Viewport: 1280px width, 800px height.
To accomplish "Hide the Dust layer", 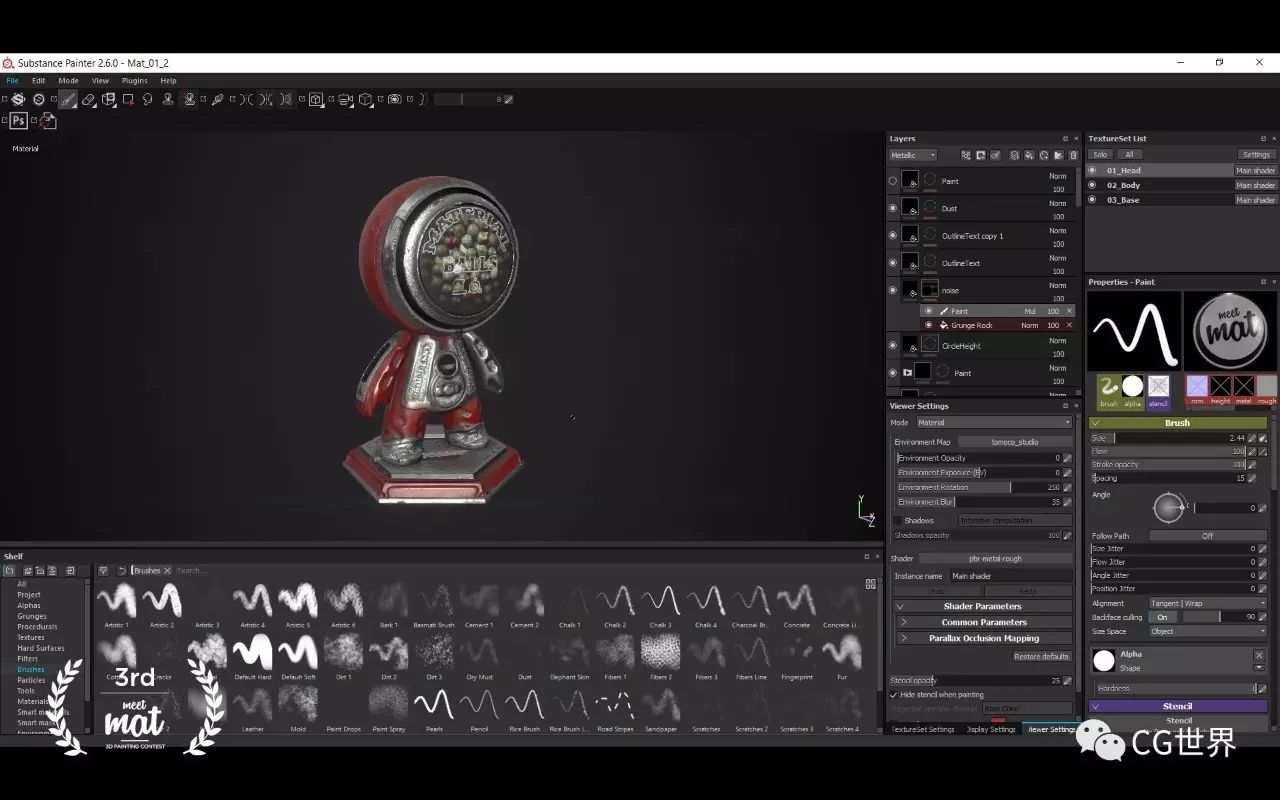I will coord(893,208).
